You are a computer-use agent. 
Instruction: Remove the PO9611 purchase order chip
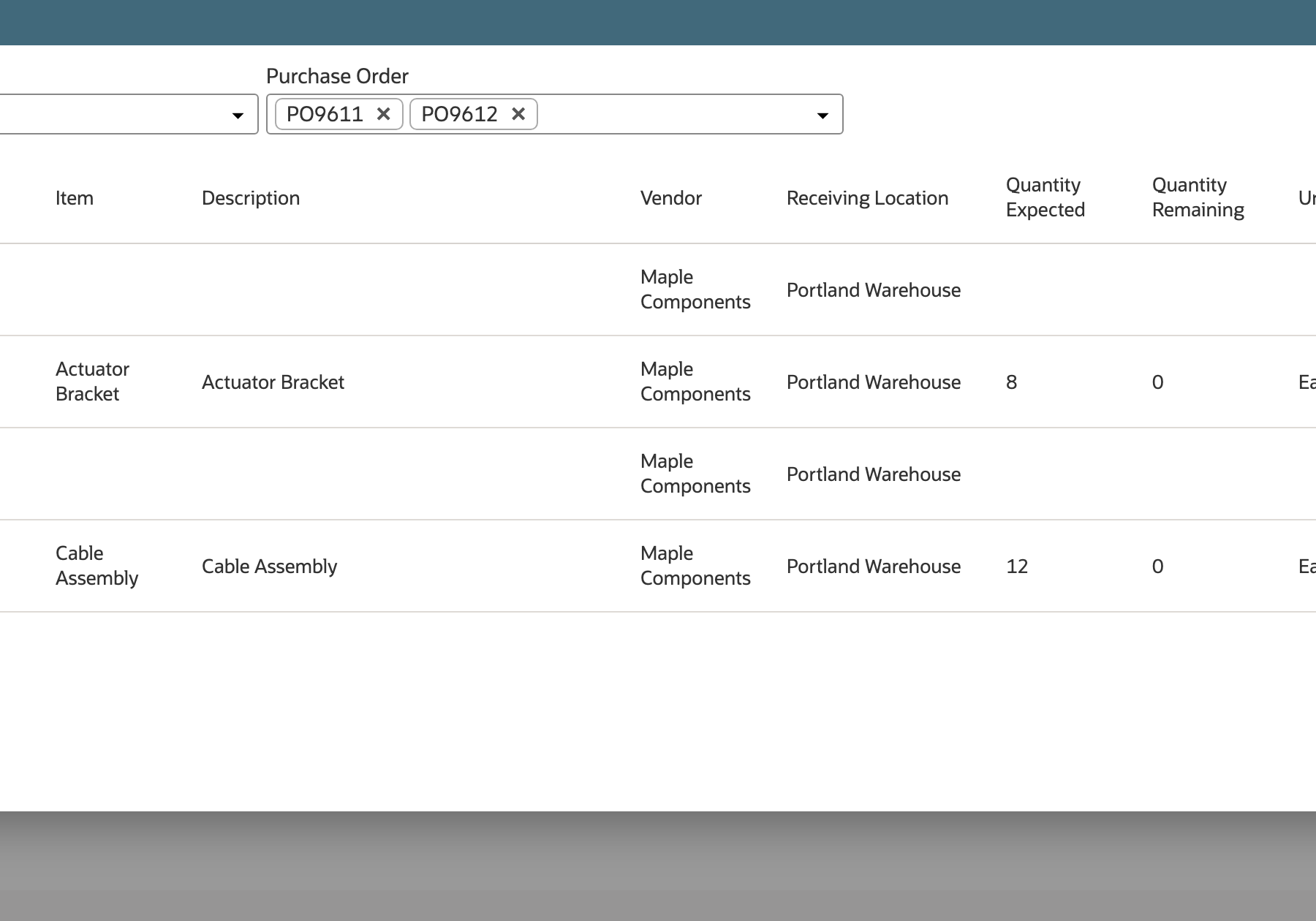[x=383, y=114]
